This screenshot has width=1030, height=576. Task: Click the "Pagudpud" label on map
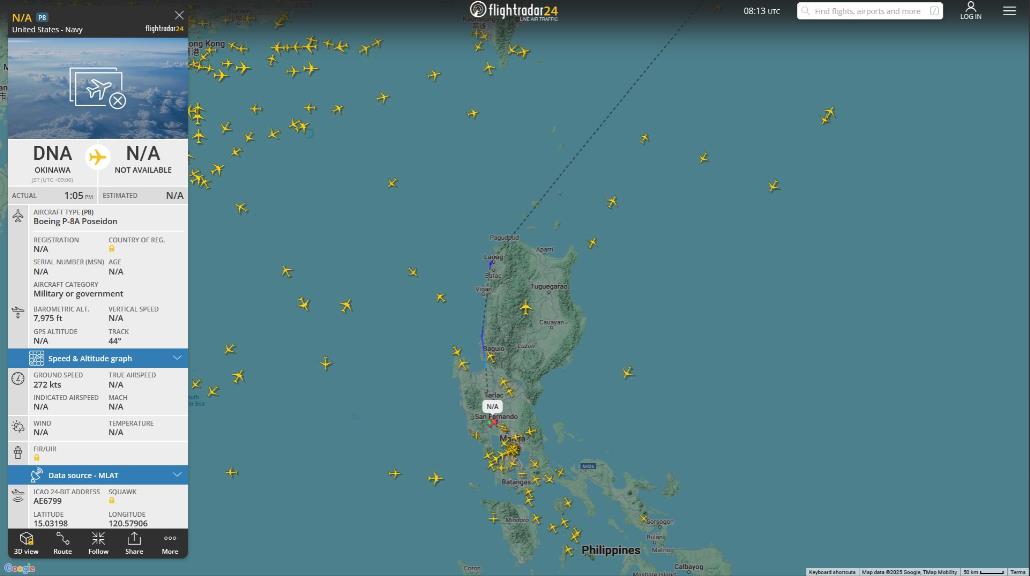pos(504,238)
